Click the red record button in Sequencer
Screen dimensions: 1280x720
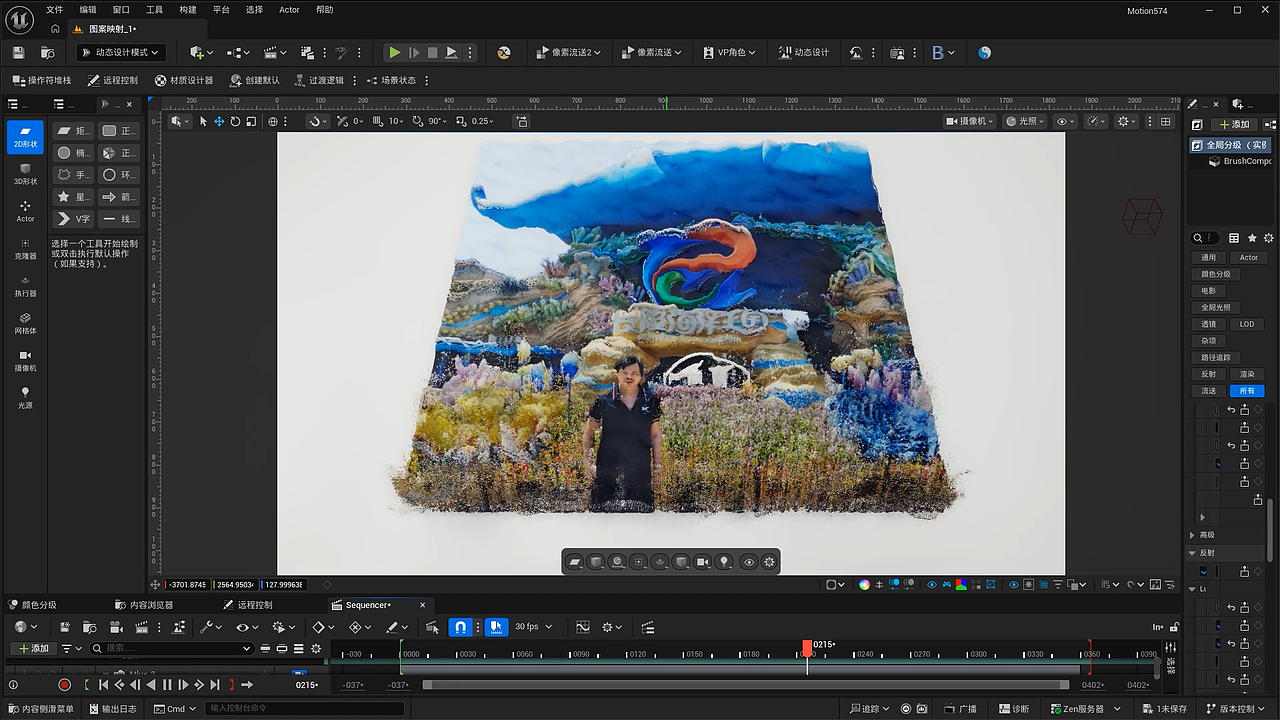tap(64, 685)
